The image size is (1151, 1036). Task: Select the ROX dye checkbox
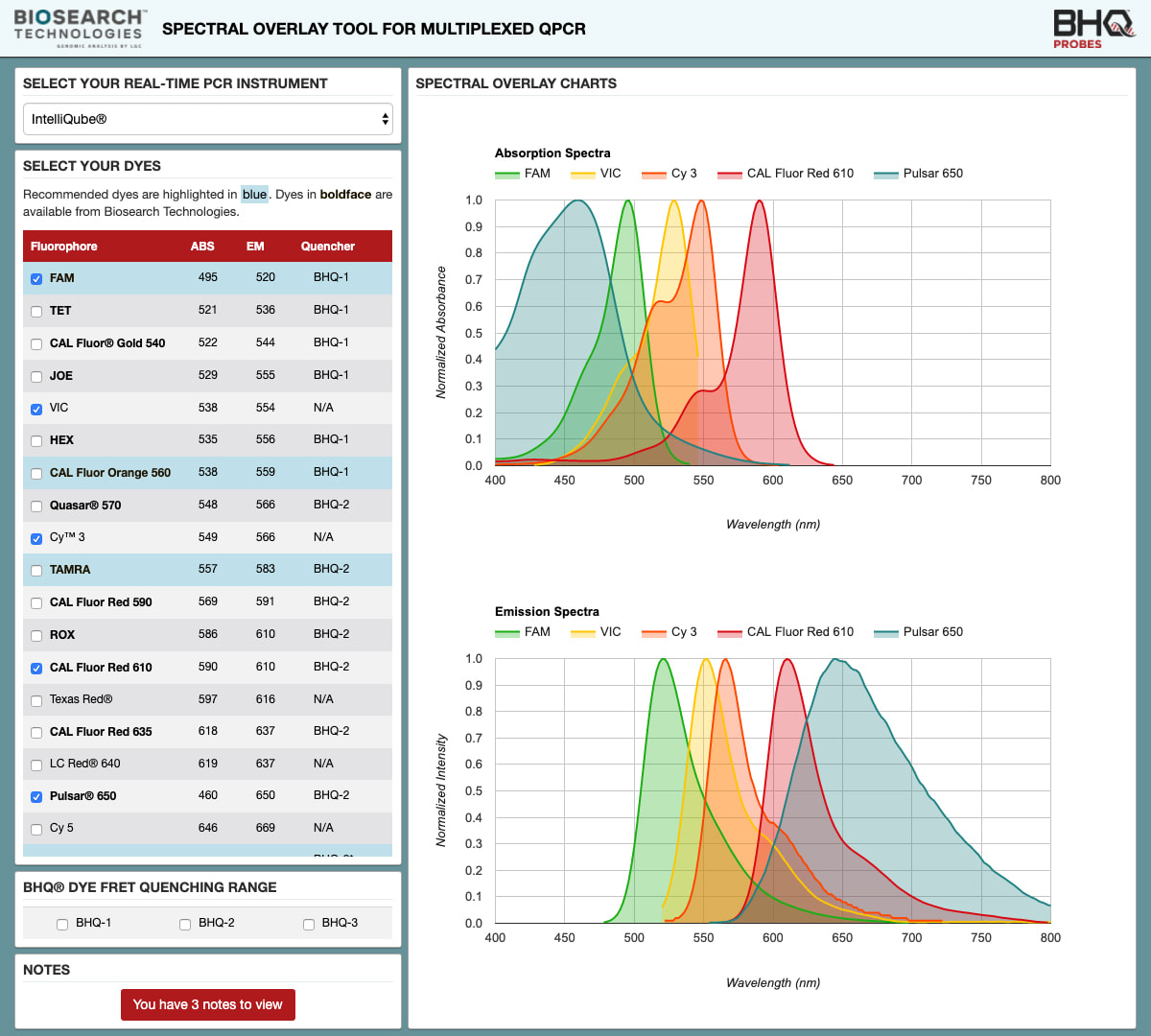tap(36, 636)
